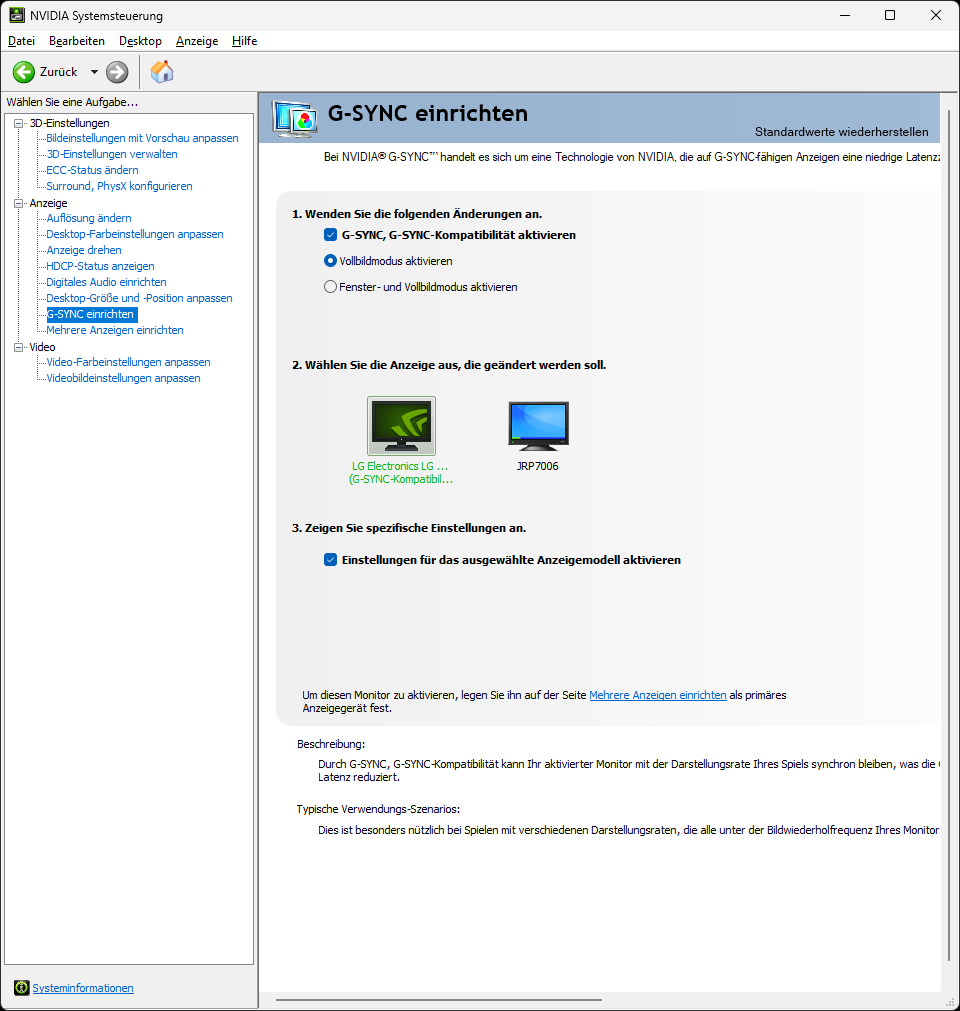Go to the home page via house icon
The height and width of the screenshot is (1011, 960).
[x=162, y=72]
